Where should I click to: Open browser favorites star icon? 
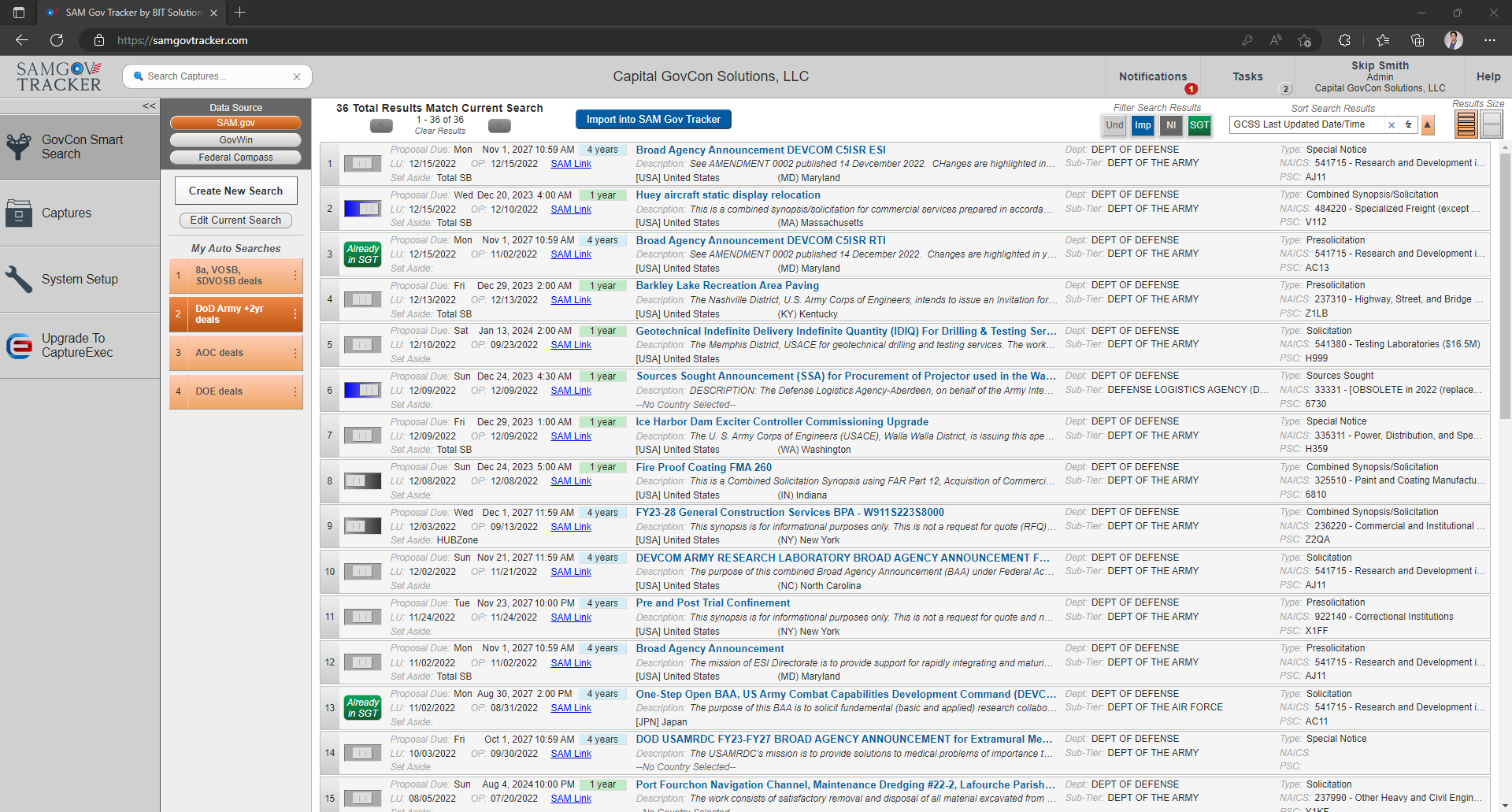pos(1383,40)
